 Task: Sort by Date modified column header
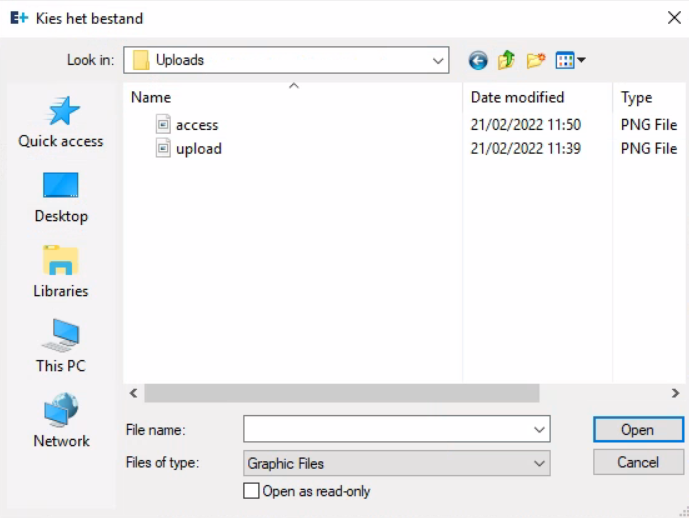[517, 98]
